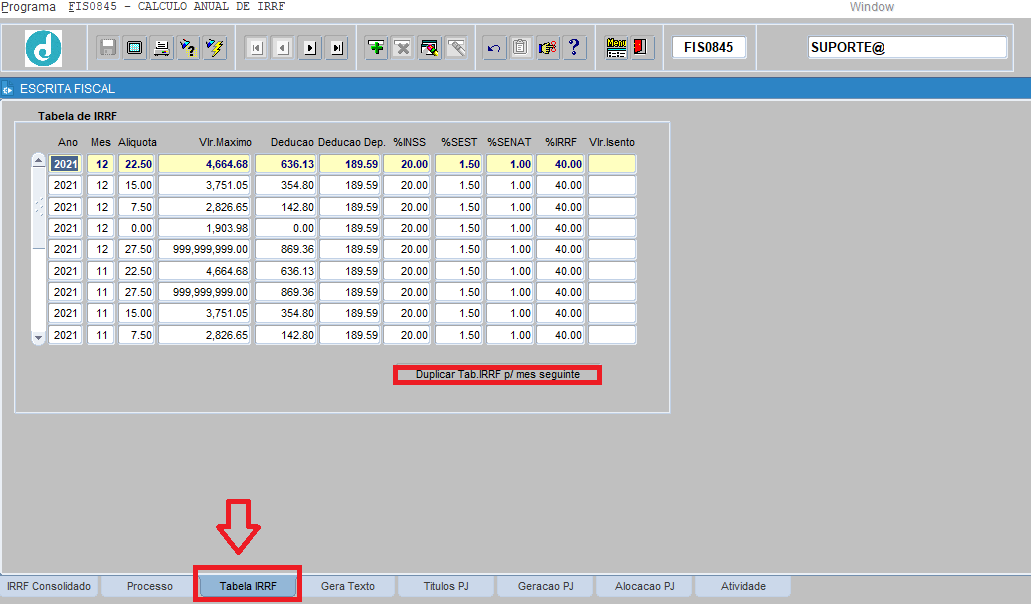Click Deducao 0.00 cell

pyautogui.click(x=286, y=228)
